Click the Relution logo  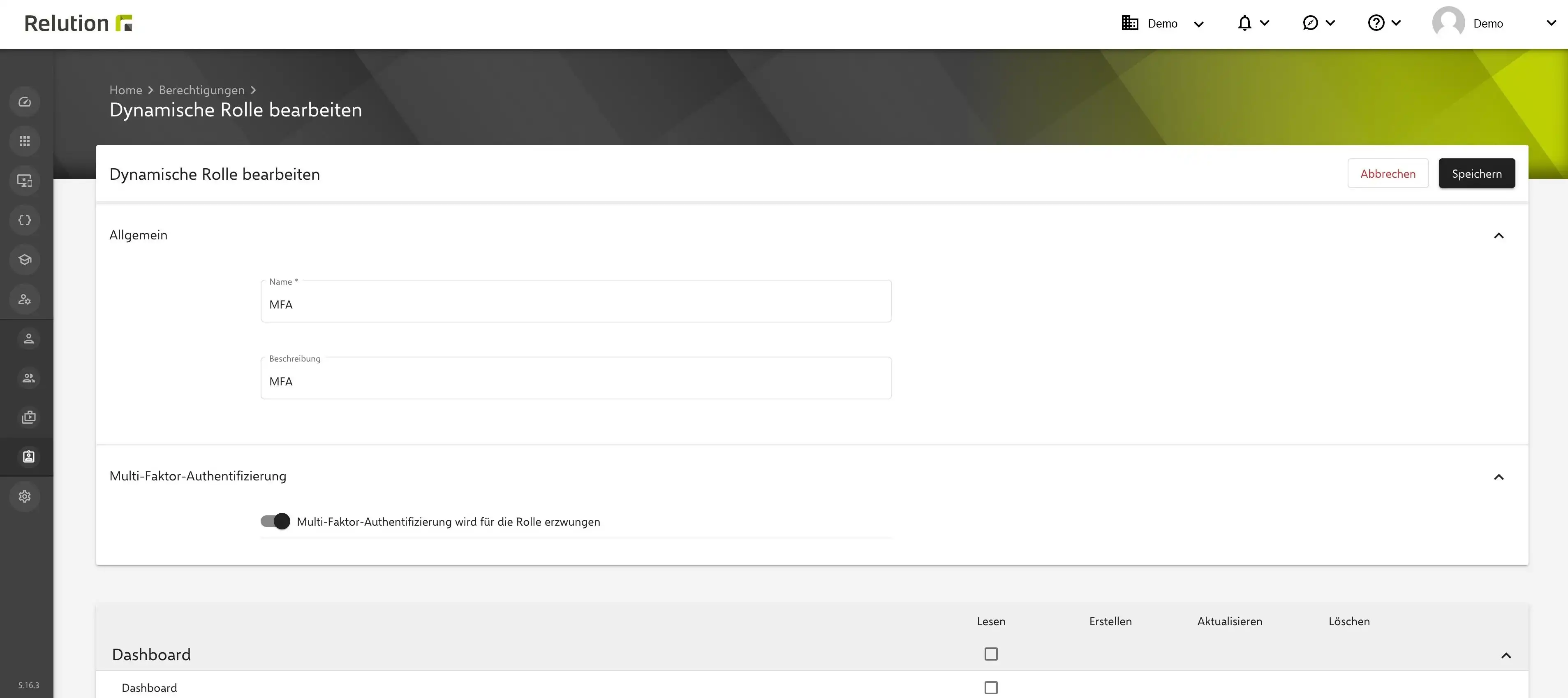79,23
